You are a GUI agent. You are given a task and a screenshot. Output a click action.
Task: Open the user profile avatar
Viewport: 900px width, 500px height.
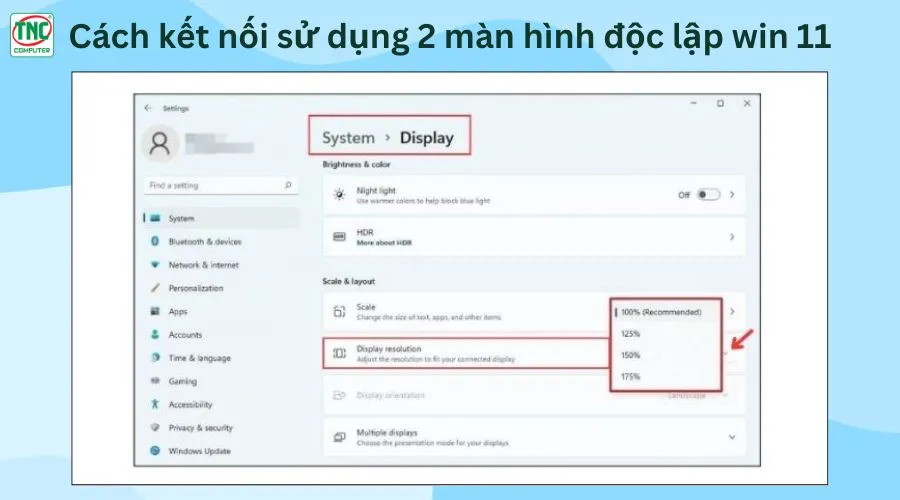[160, 143]
